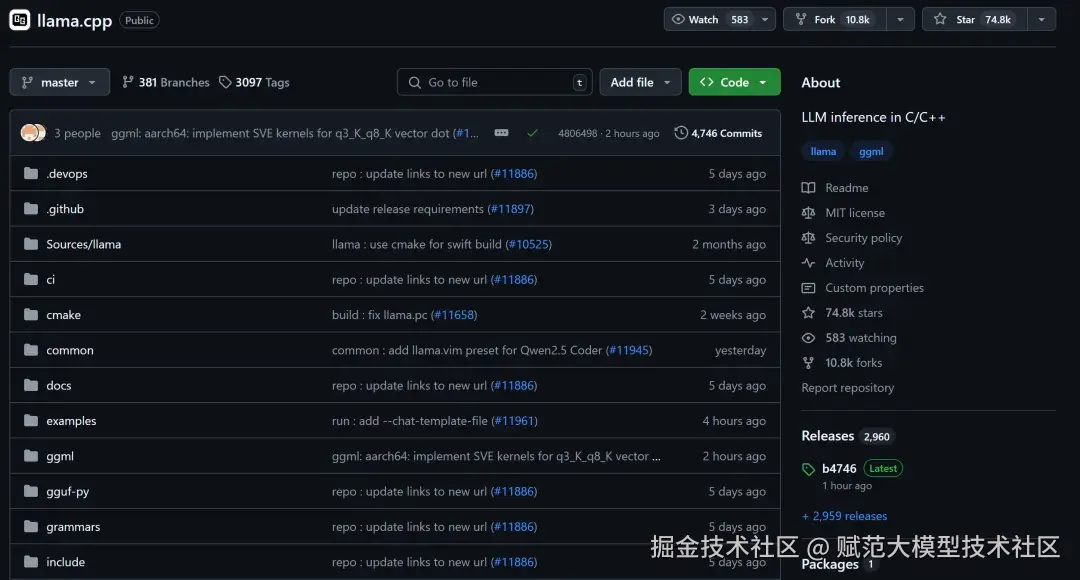Open the repository Activity graph
The width and height of the screenshot is (1080, 580).
pos(845,262)
